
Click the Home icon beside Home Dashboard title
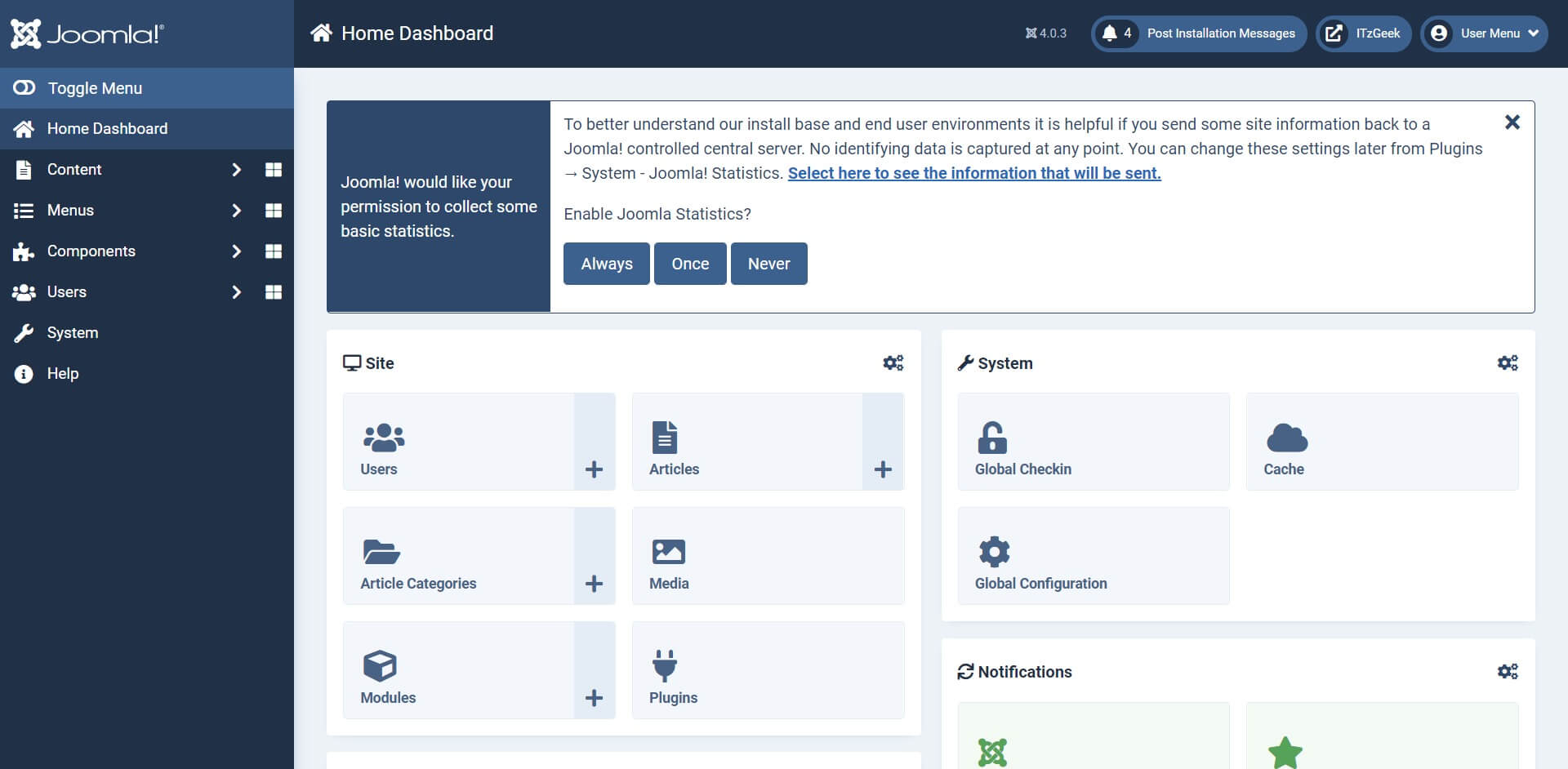pos(321,33)
